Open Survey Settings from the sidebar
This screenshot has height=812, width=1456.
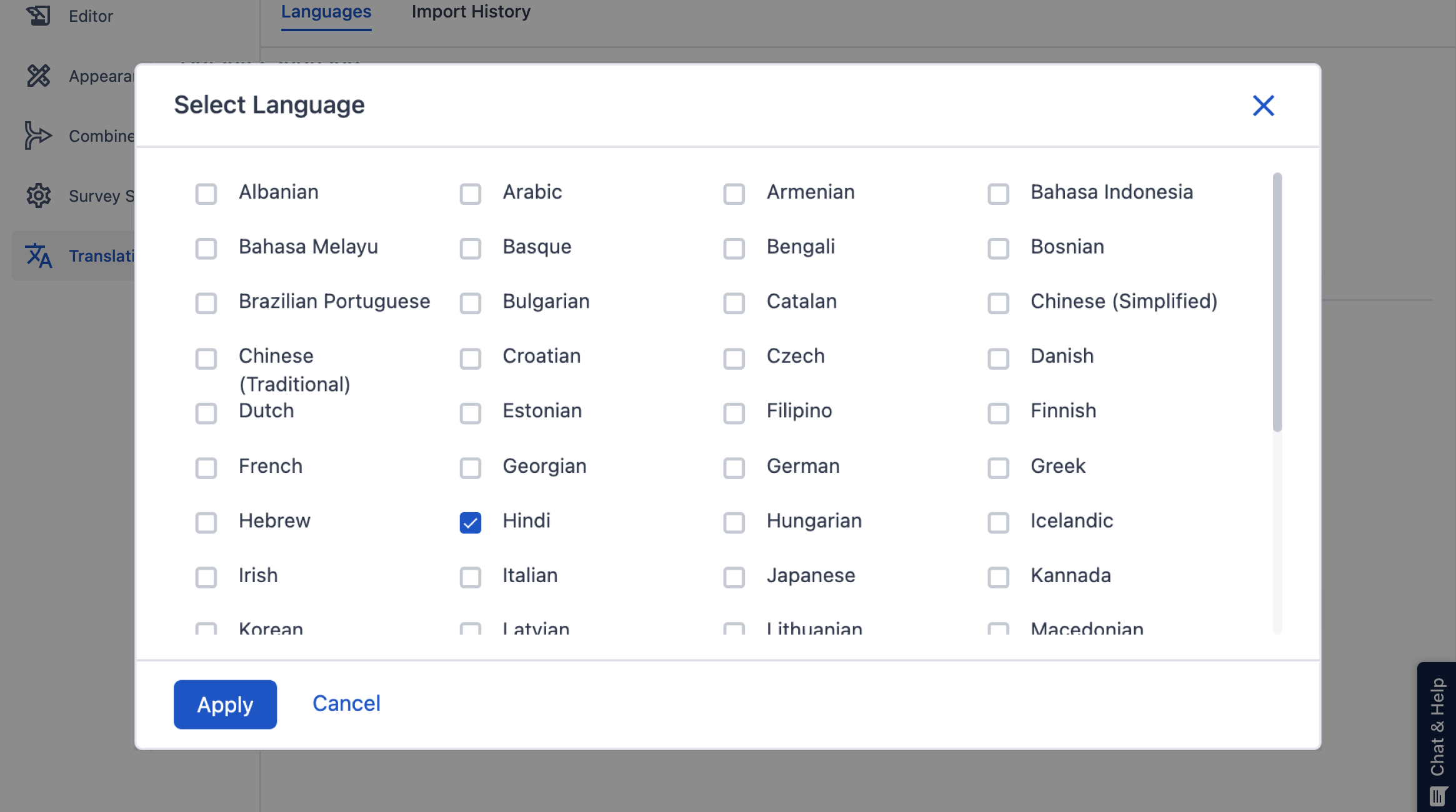pyautogui.click(x=102, y=196)
